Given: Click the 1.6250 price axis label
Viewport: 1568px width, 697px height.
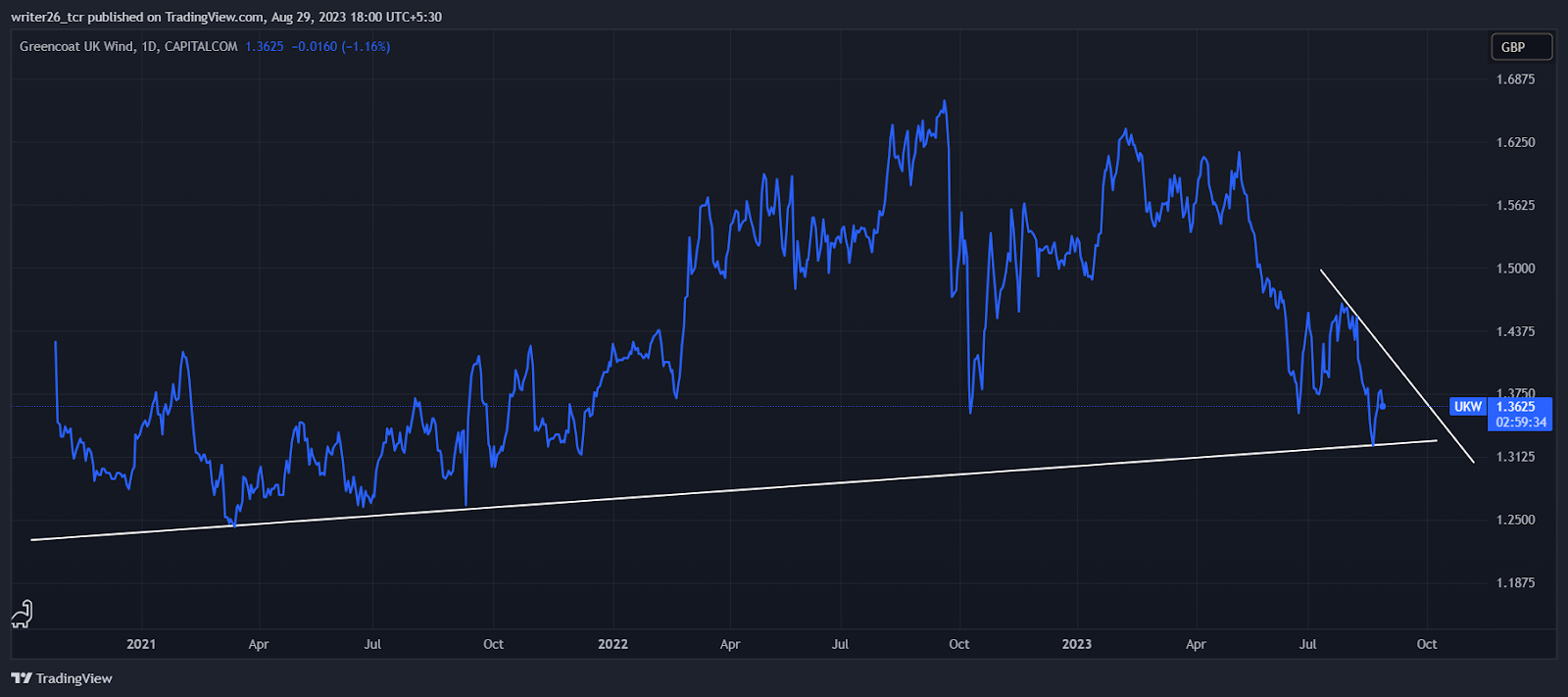Looking at the screenshot, I should [1515, 142].
